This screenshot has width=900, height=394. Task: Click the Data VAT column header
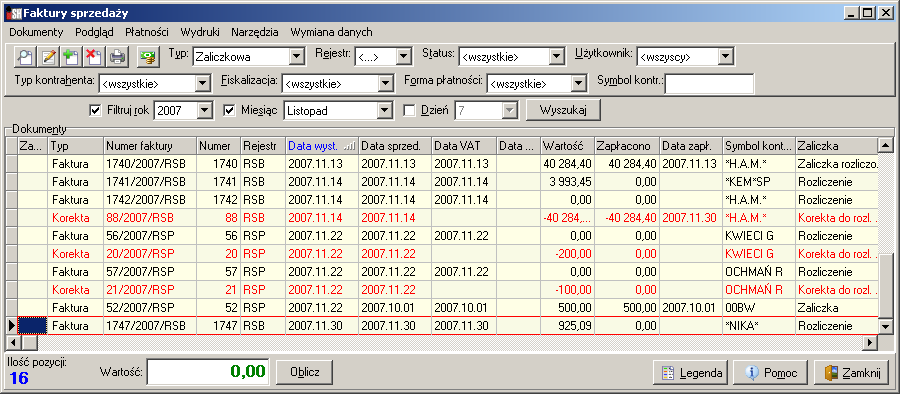[x=464, y=146]
